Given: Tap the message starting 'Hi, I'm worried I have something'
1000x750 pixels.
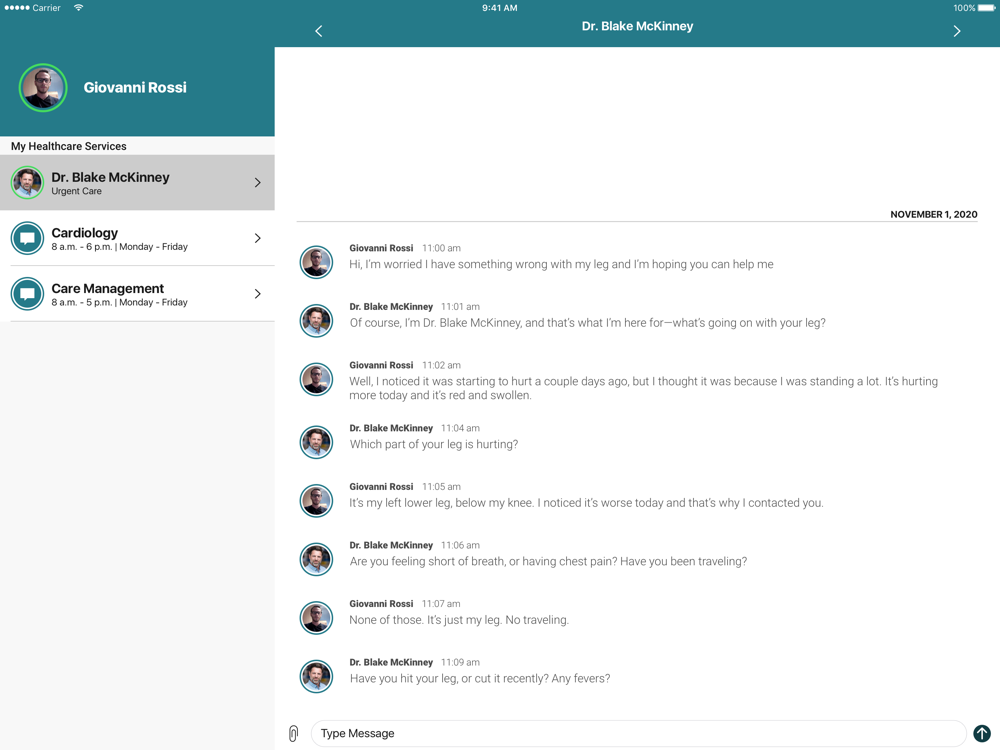Looking at the screenshot, I should [561, 264].
